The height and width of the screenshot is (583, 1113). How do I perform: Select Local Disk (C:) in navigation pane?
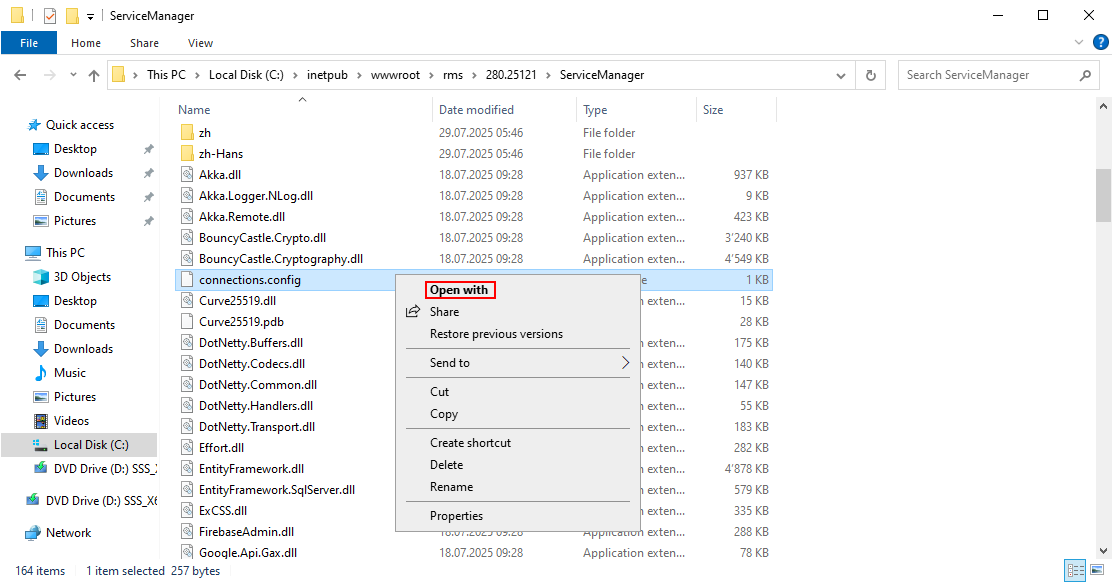[91, 445]
